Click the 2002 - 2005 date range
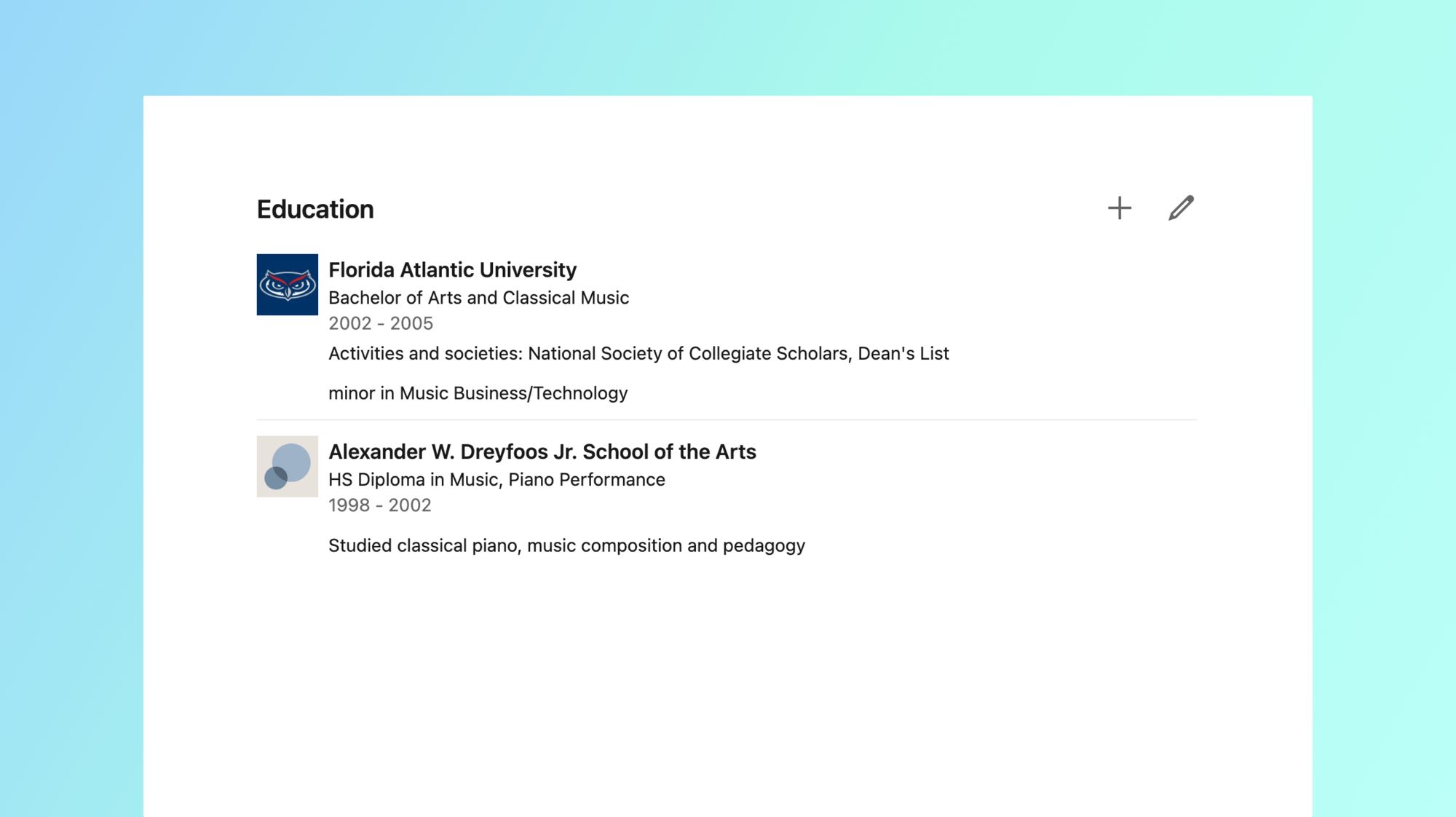1456x817 pixels. 381,323
